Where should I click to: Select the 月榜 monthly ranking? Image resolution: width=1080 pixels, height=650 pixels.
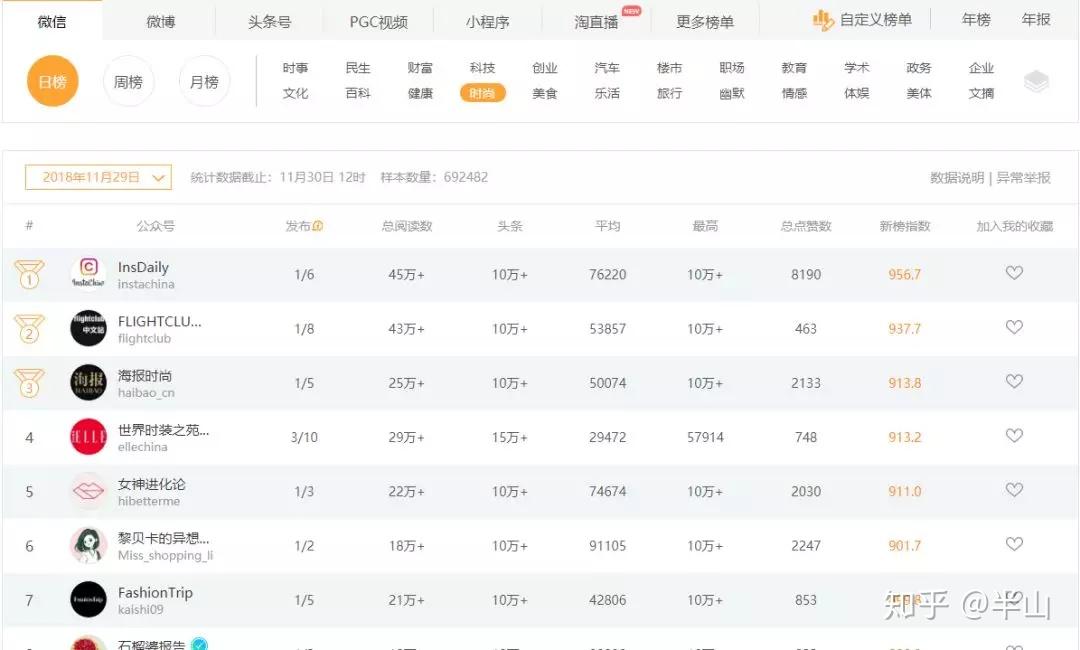click(204, 81)
